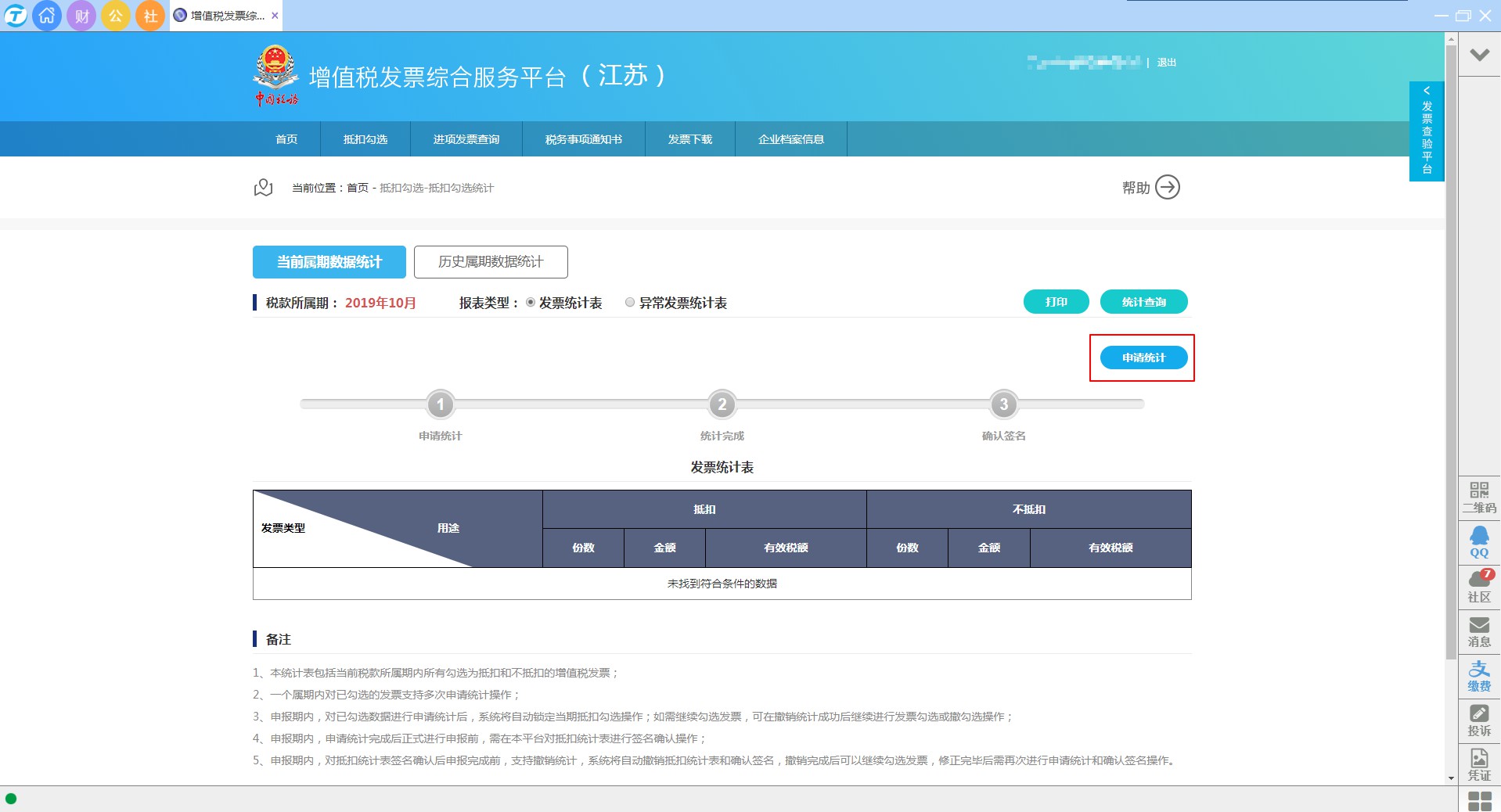Open the 抵扣勾选 menu
Screen dimensions: 1501x812
365,139
